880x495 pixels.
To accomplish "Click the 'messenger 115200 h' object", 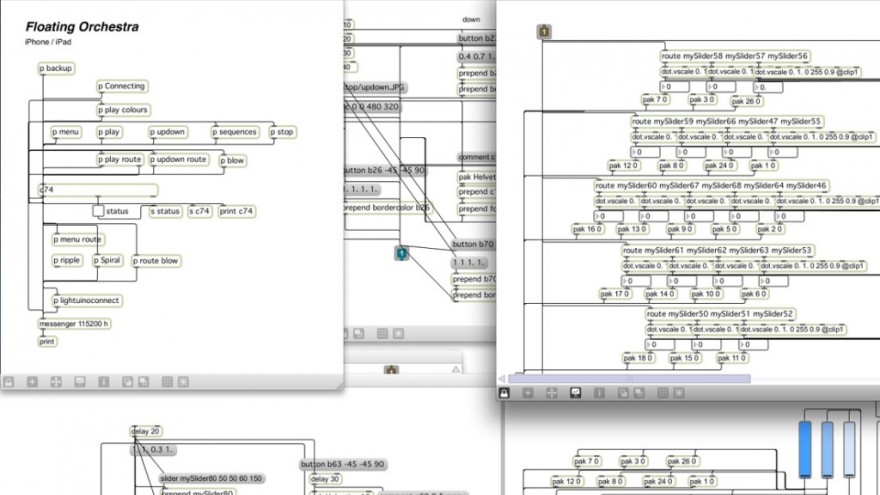I will 74,324.
